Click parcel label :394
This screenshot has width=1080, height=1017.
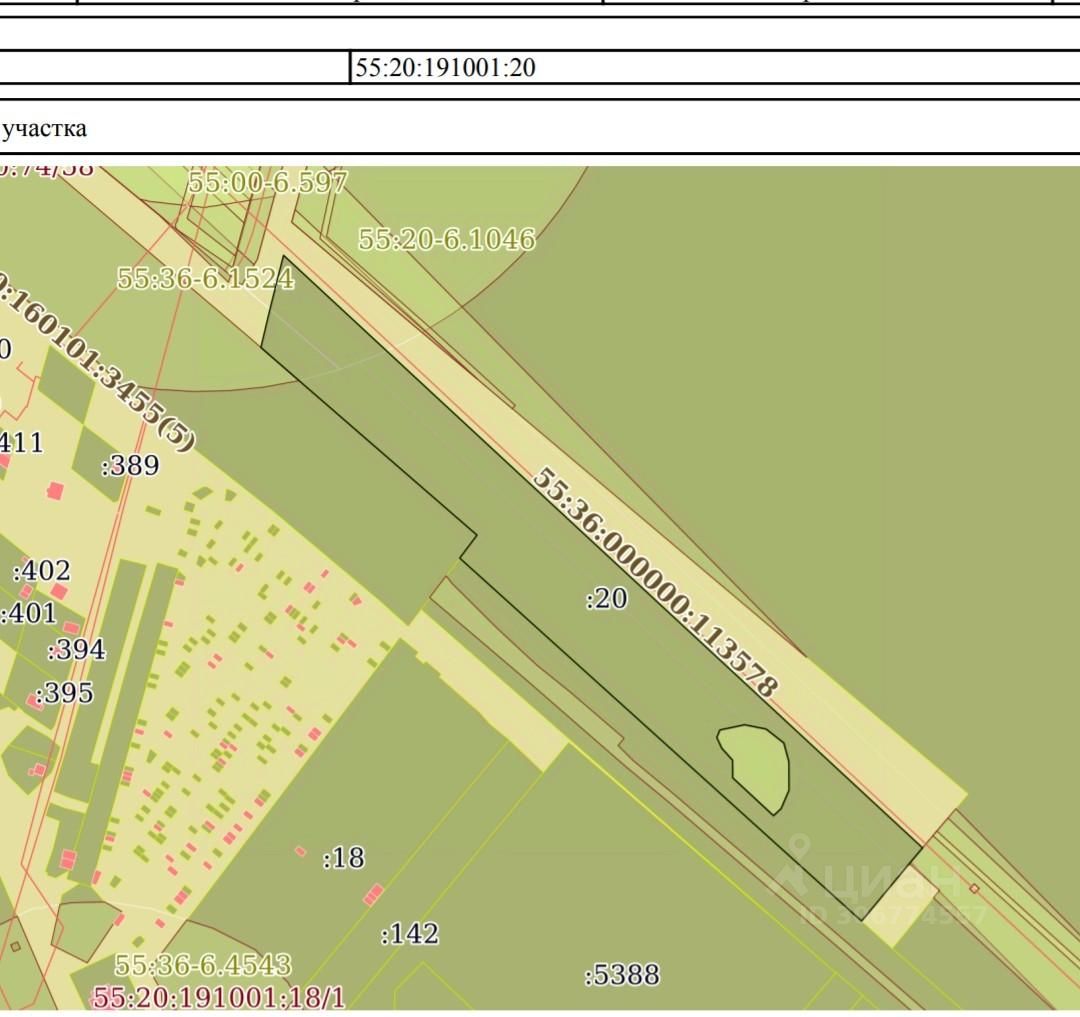[x=76, y=650]
